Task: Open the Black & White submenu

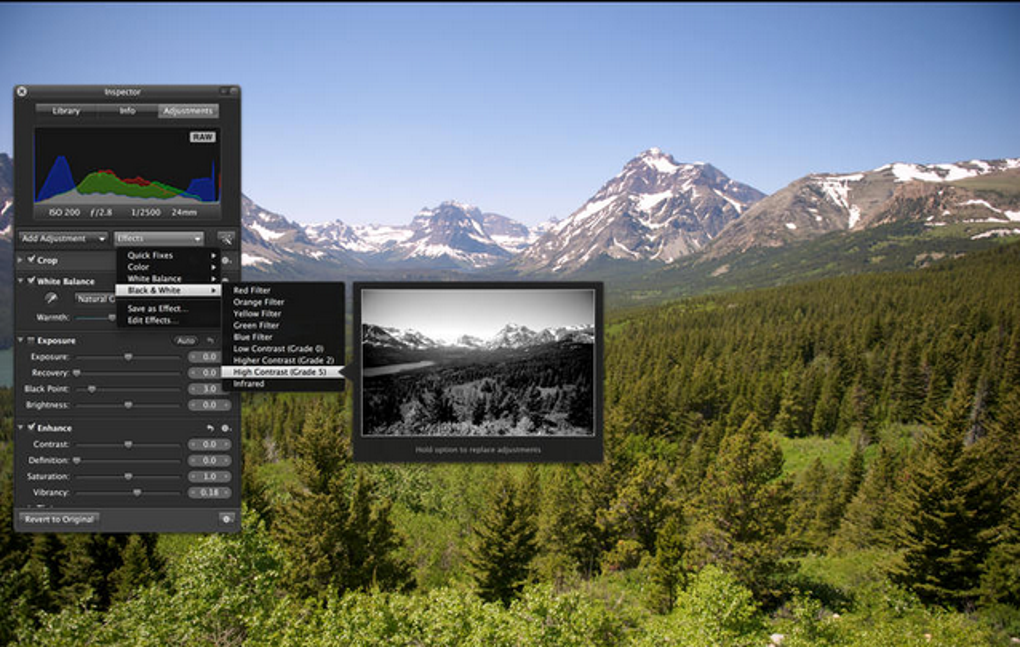Action: click(x=168, y=290)
